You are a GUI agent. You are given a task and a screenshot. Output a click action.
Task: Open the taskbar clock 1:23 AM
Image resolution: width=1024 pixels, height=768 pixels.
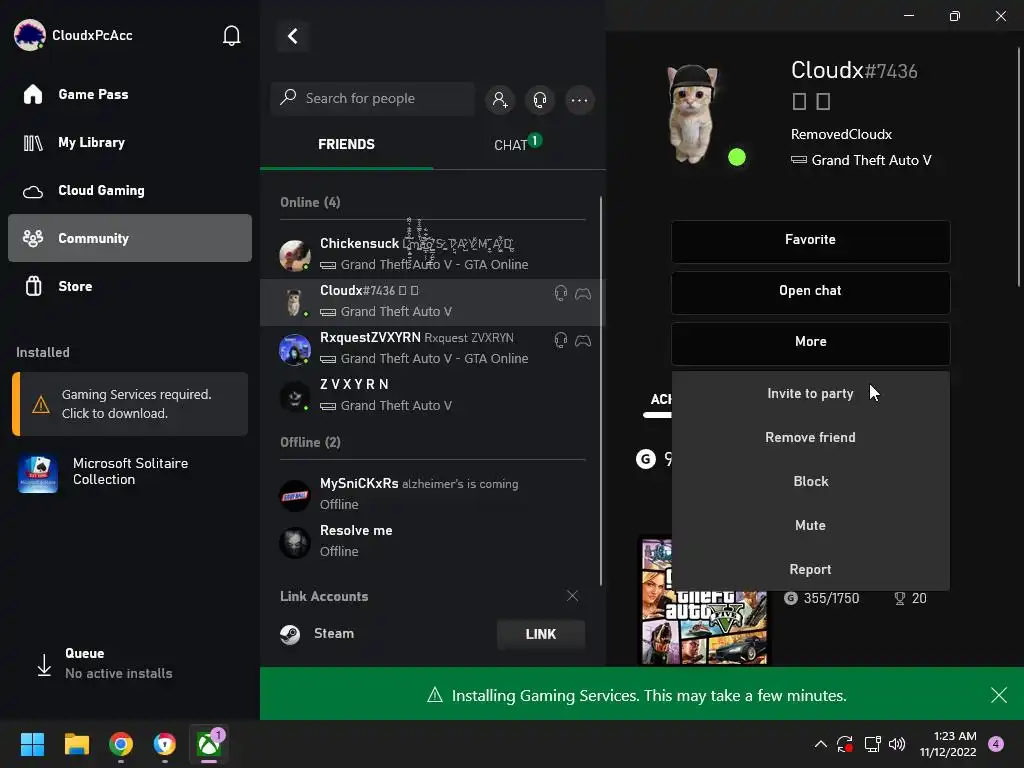pyautogui.click(x=948, y=744)
